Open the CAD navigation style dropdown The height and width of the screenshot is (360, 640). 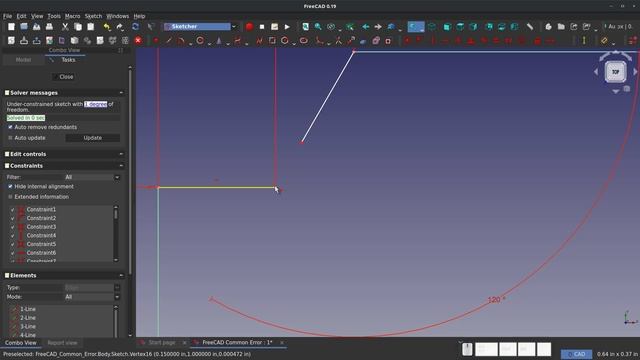click(x=576, y=354)
